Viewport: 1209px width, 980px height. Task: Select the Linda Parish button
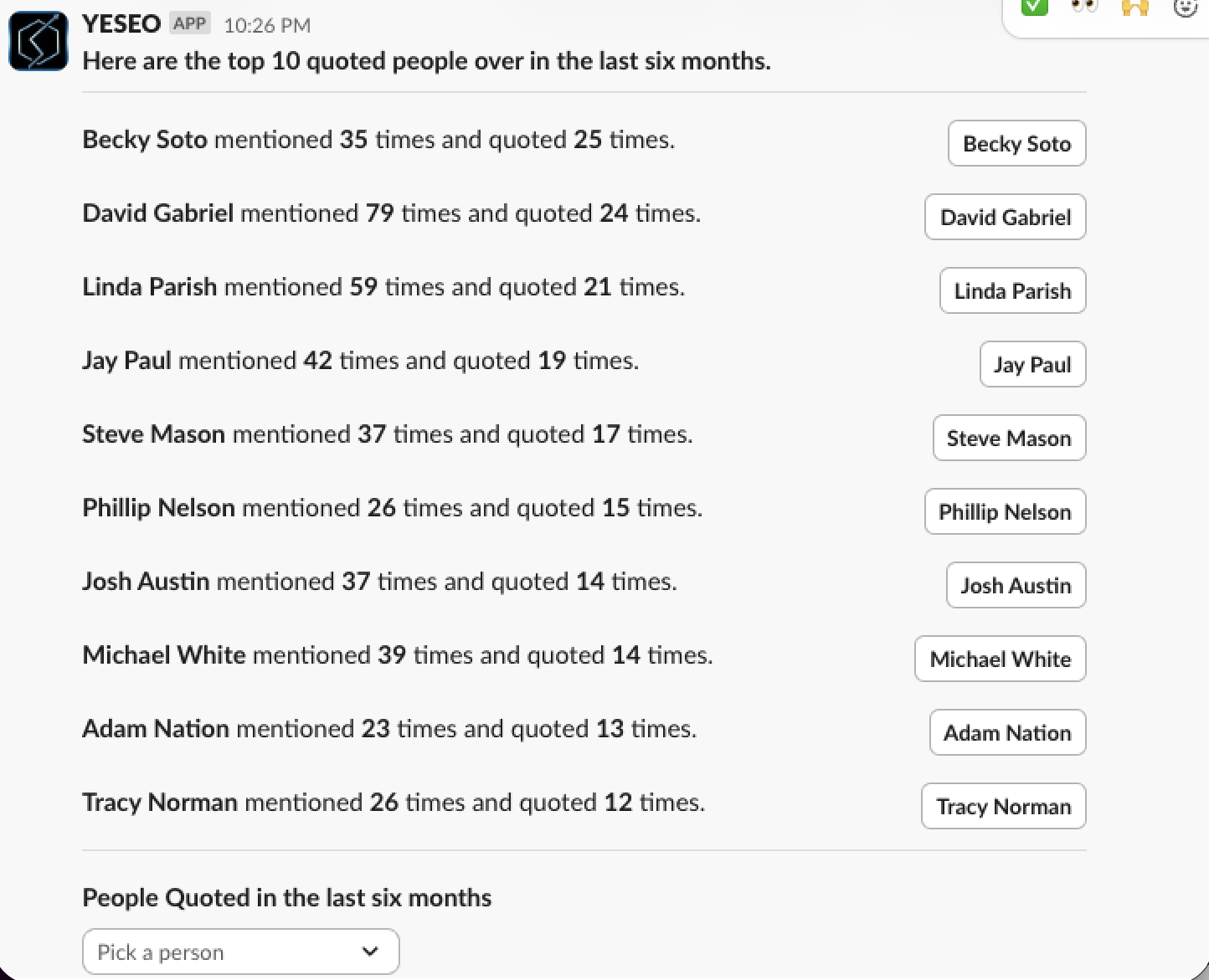coord(1012,290)
